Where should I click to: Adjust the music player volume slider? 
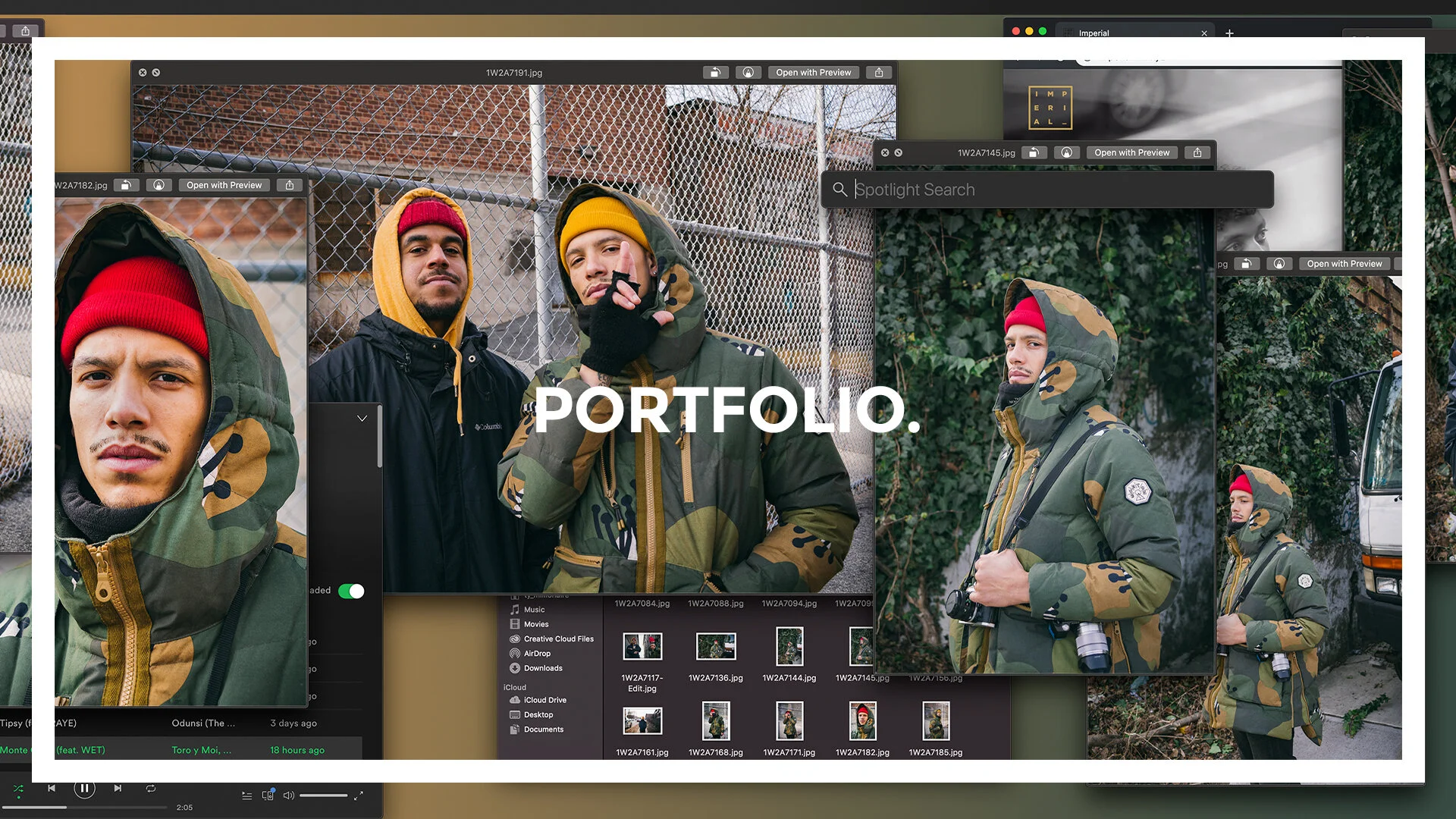pos(323,795)
